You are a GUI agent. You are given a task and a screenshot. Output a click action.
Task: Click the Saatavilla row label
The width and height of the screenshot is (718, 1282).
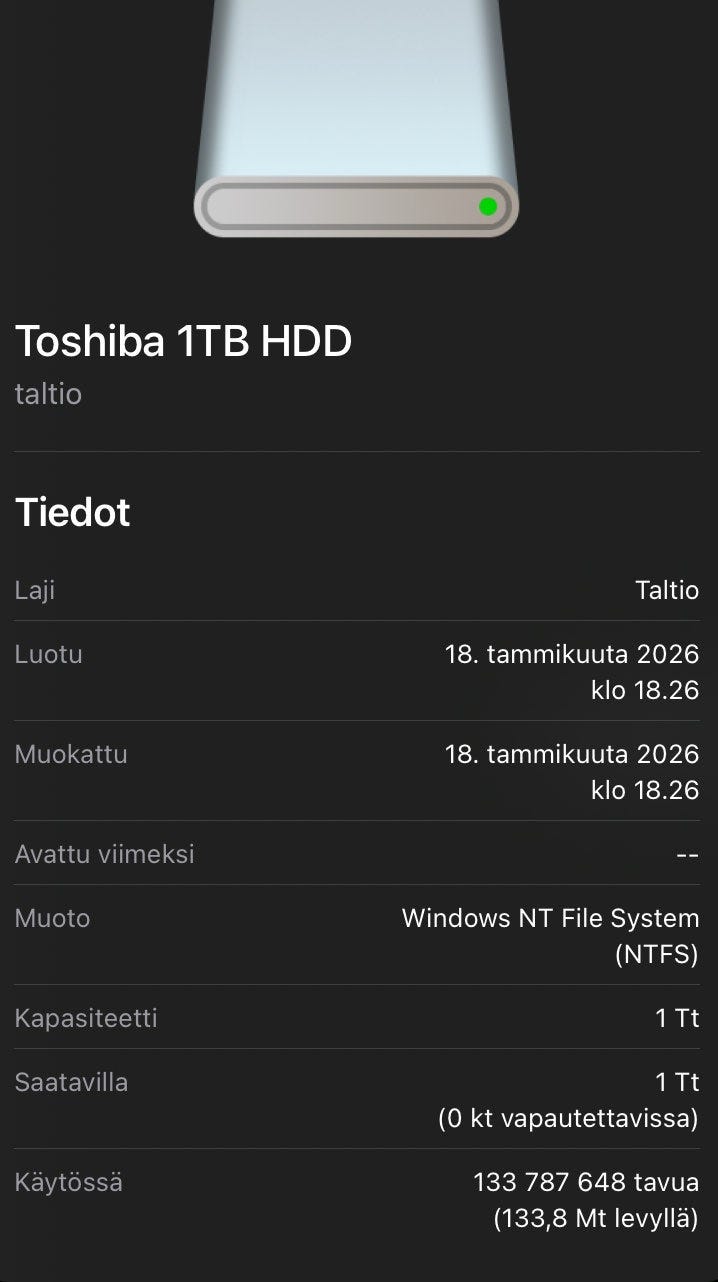click(x=71, y=1082)
